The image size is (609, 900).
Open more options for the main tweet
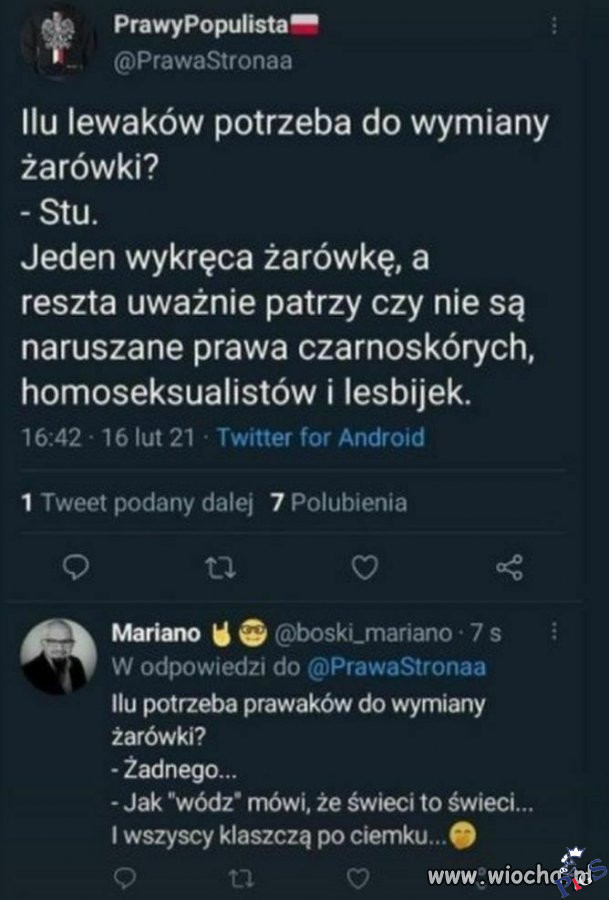pos(556,28)
